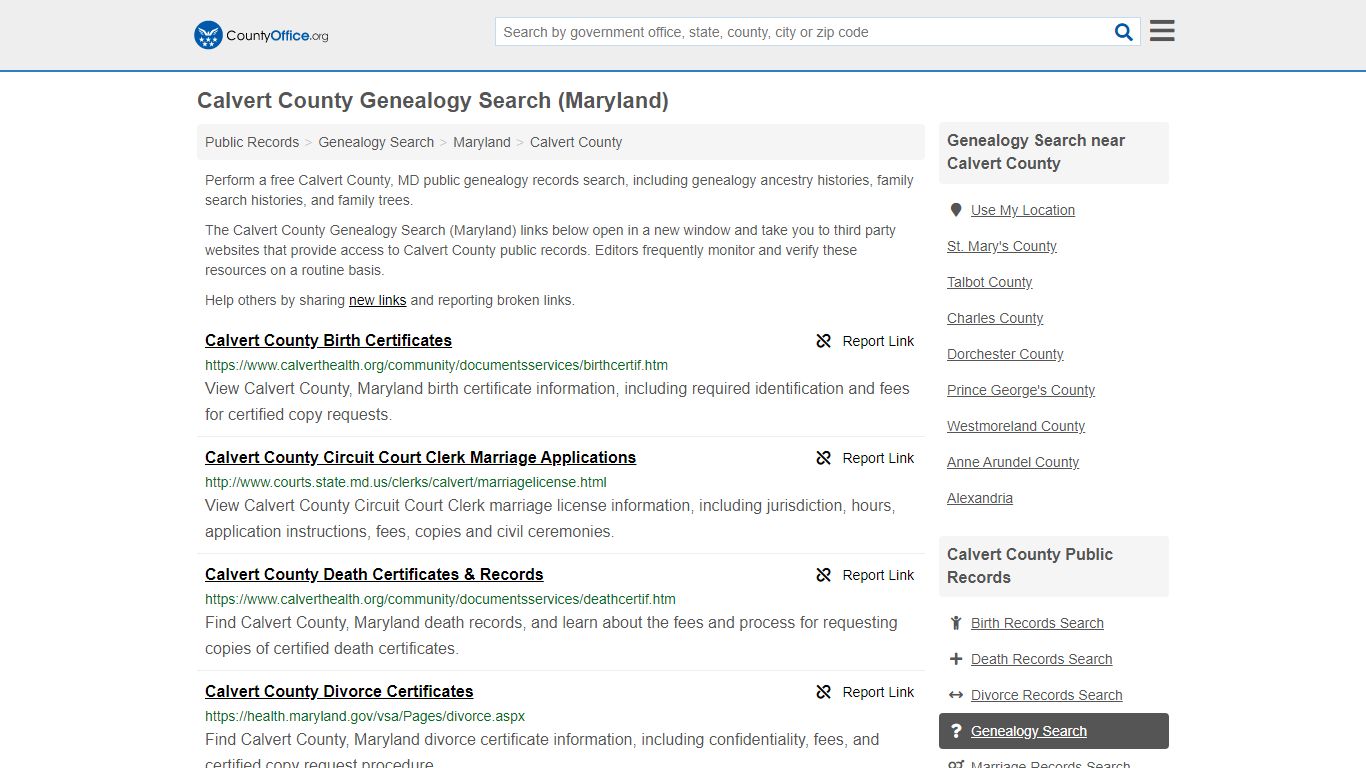Open Calvert County Birth Certificates title link
Viewport: 1366px width, 768px height.
328,340
